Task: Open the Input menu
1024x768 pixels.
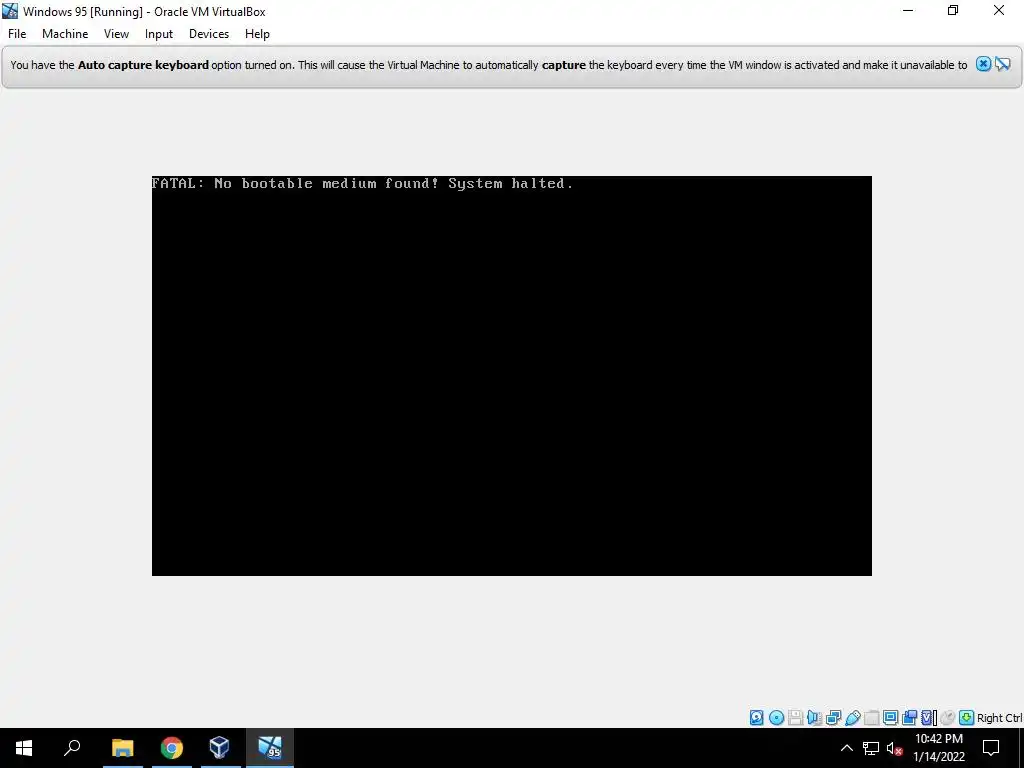Action: pos(159,34)
